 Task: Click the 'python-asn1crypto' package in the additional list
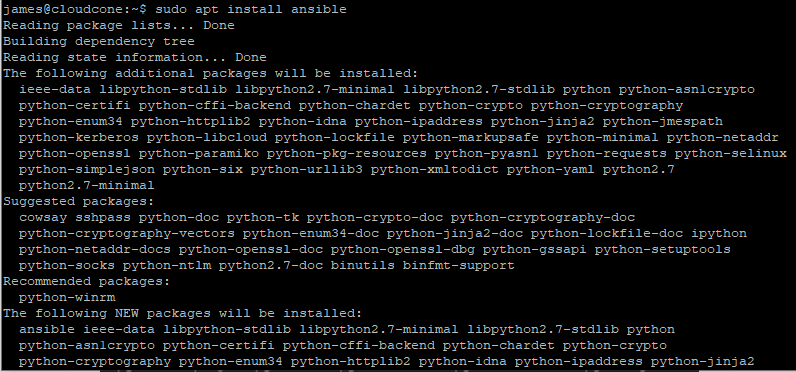pyautogui.click(x=686, y=89)
